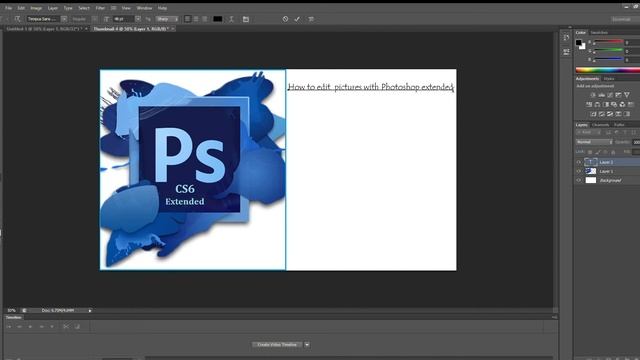Viewport: 640px width, 360px height.
Task: Click the 3D text icon in options bar
Action: [311, 19]
